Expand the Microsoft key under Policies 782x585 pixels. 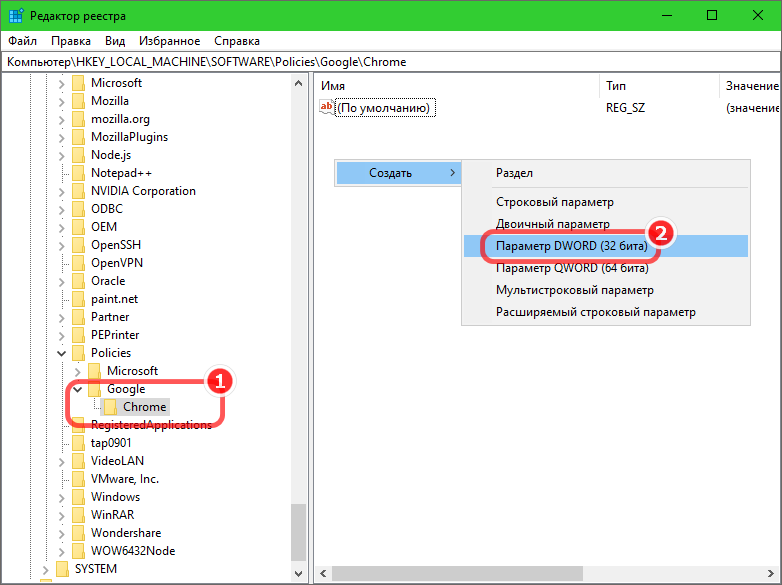[78, 371]
